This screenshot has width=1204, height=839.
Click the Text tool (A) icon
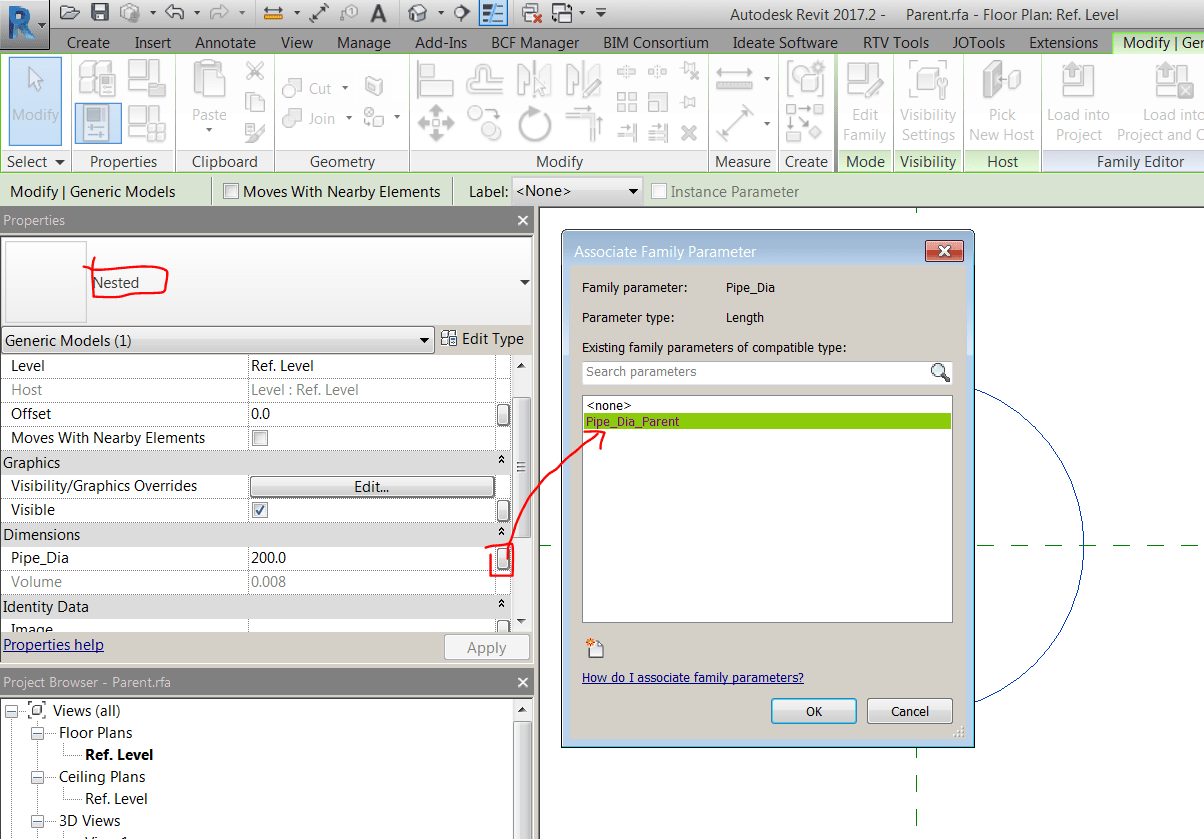click(x=378, y=13)
